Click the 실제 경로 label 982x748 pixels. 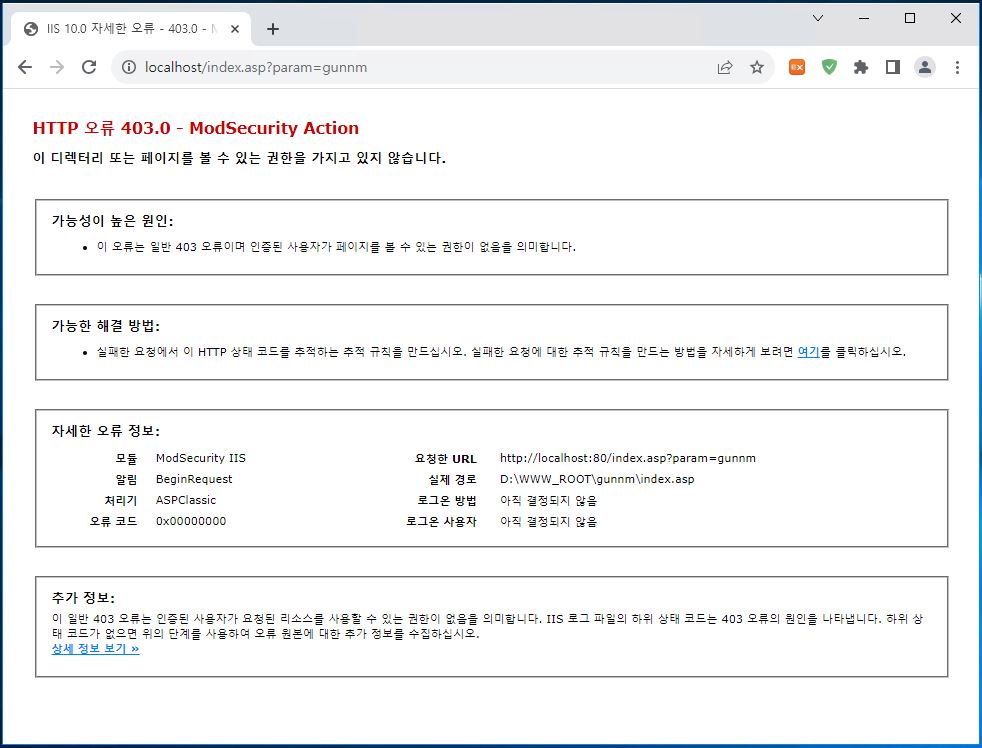(452, 479)
